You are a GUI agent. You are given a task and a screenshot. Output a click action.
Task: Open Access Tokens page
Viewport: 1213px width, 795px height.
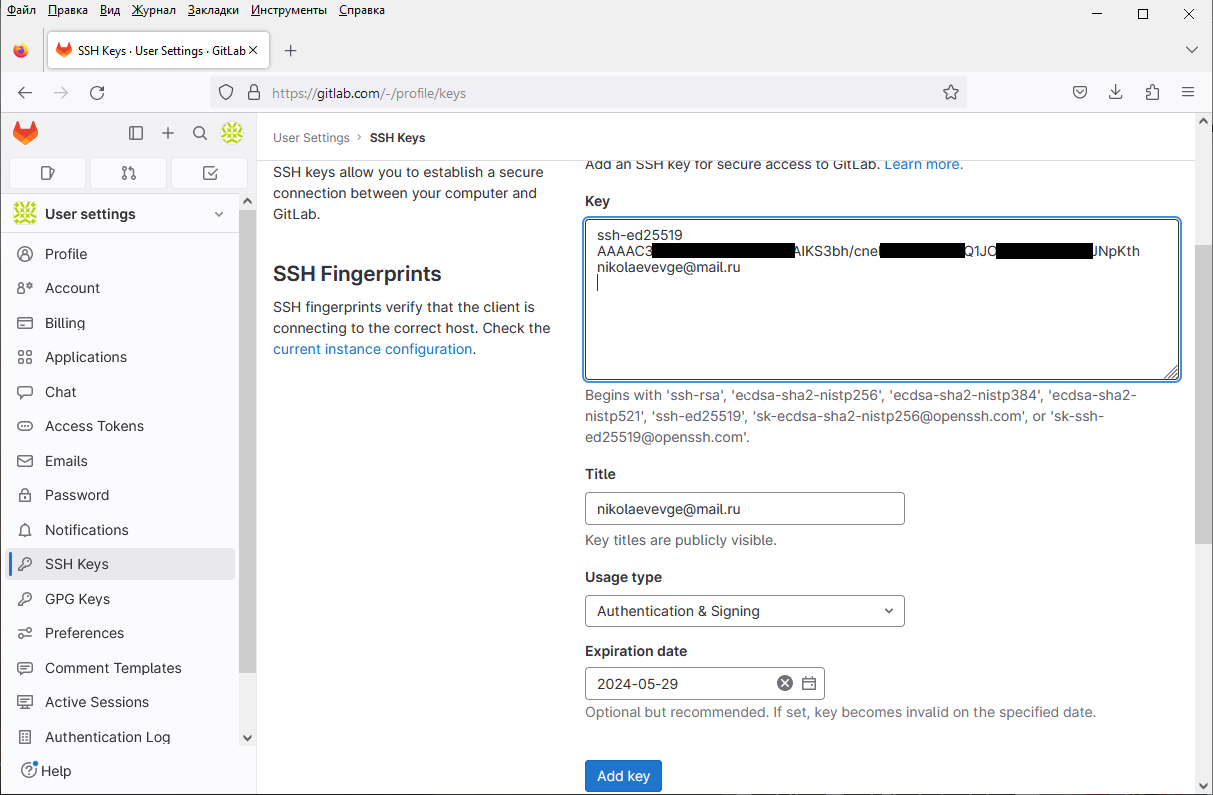click(x=121, y=426)
